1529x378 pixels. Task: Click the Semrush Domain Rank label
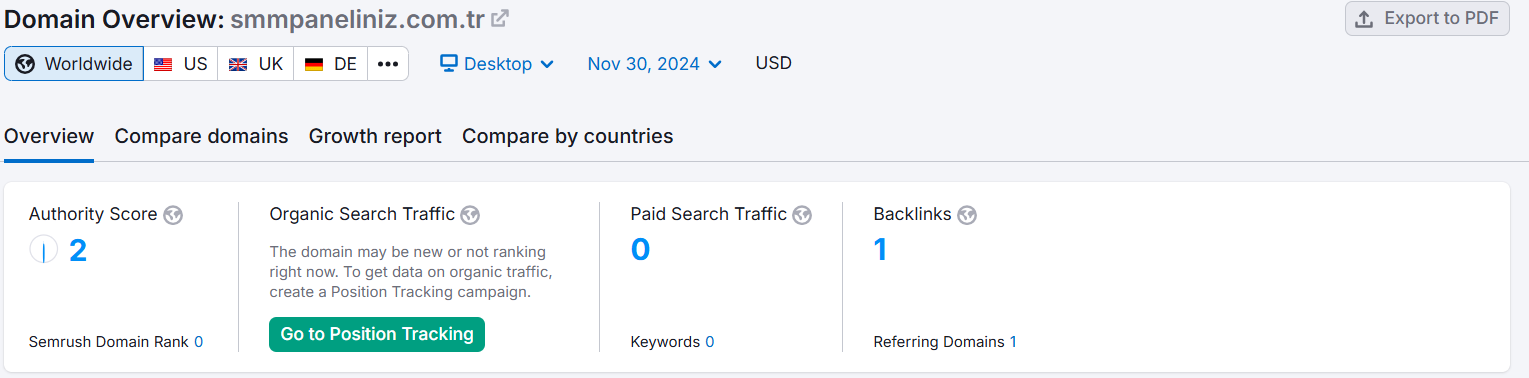coord(109,342)
